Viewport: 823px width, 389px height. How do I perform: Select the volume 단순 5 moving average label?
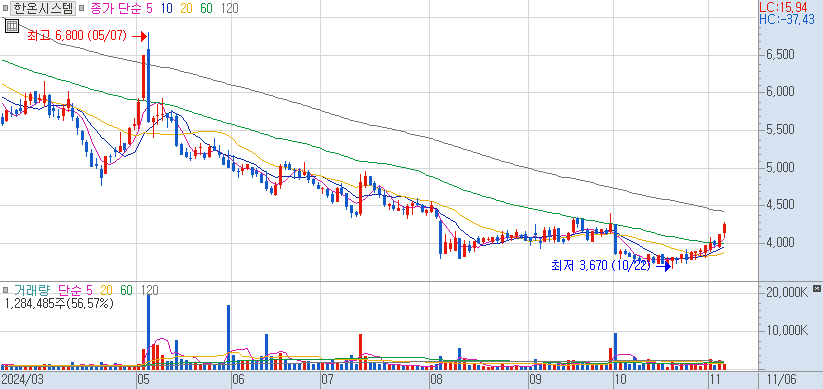pos(76,290)
